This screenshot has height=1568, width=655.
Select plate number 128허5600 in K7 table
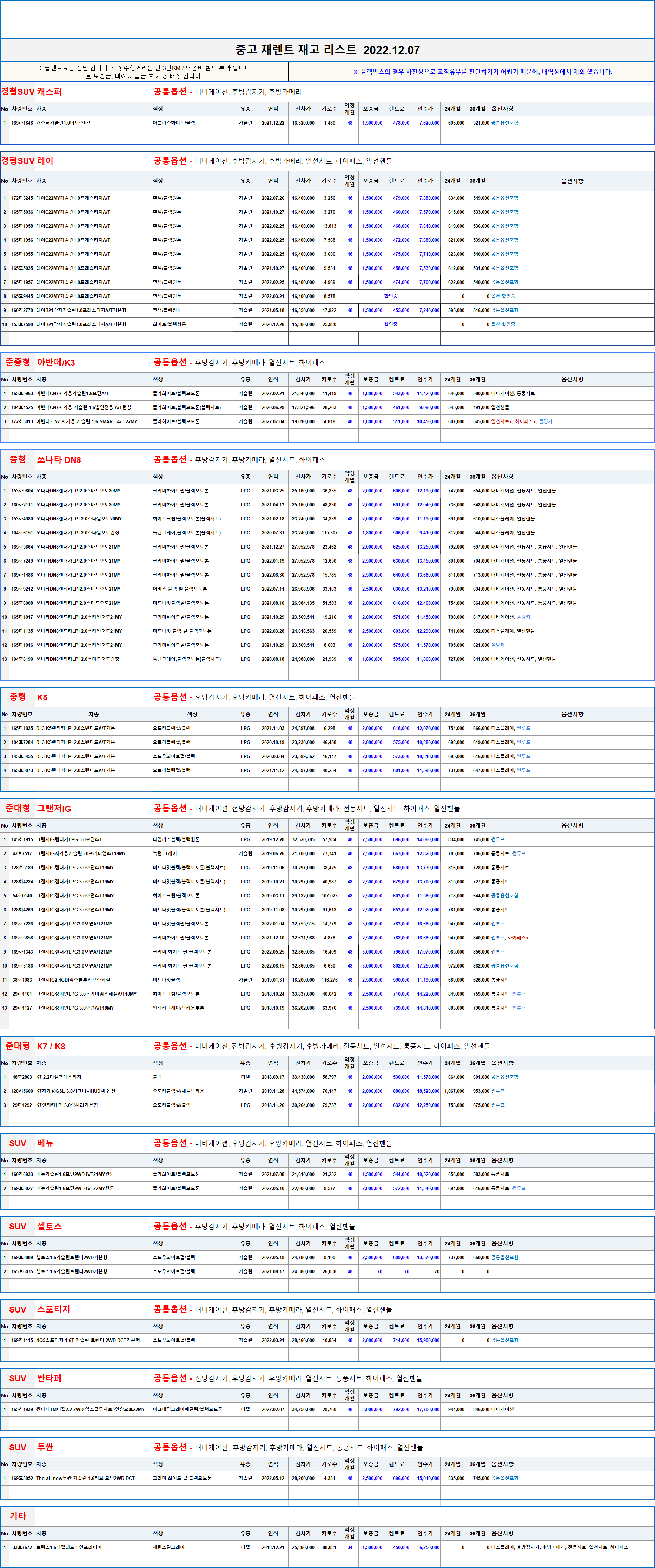[22, 1091]
